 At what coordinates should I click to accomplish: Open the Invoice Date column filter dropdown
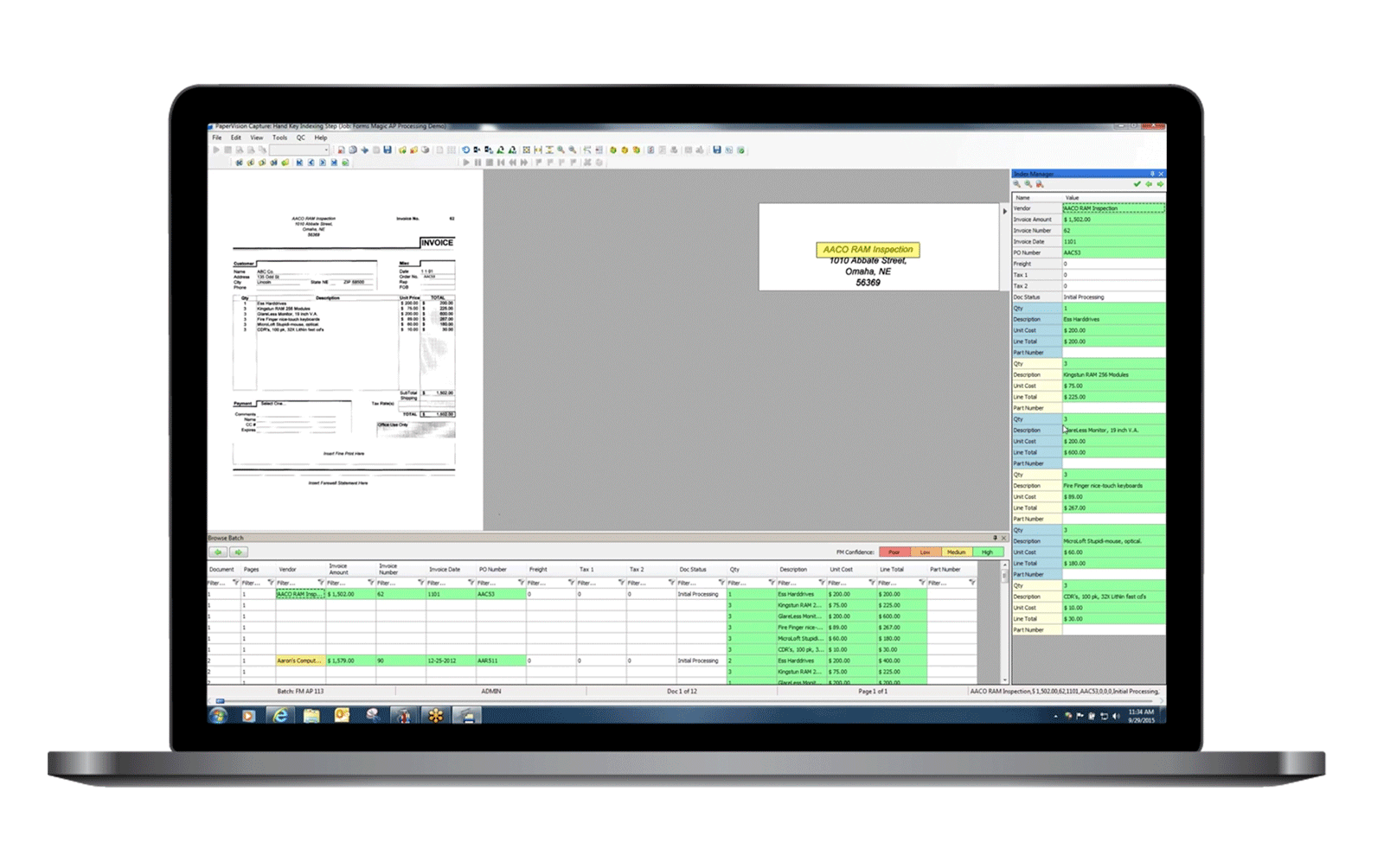[471, 583]
